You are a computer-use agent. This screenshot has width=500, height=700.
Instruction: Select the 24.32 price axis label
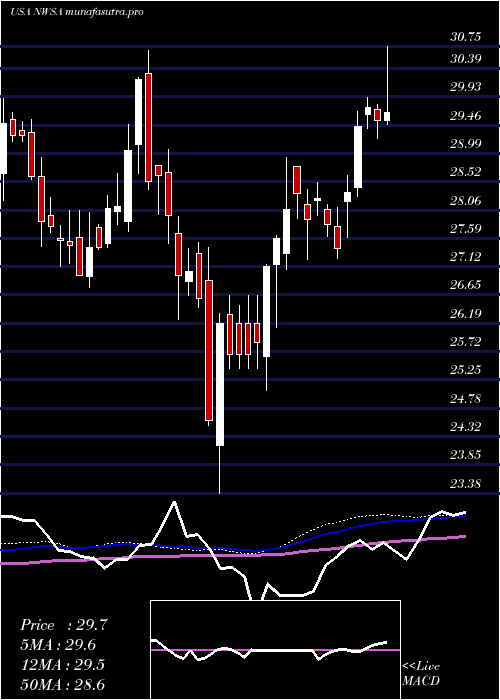click(x=466, y=427)
